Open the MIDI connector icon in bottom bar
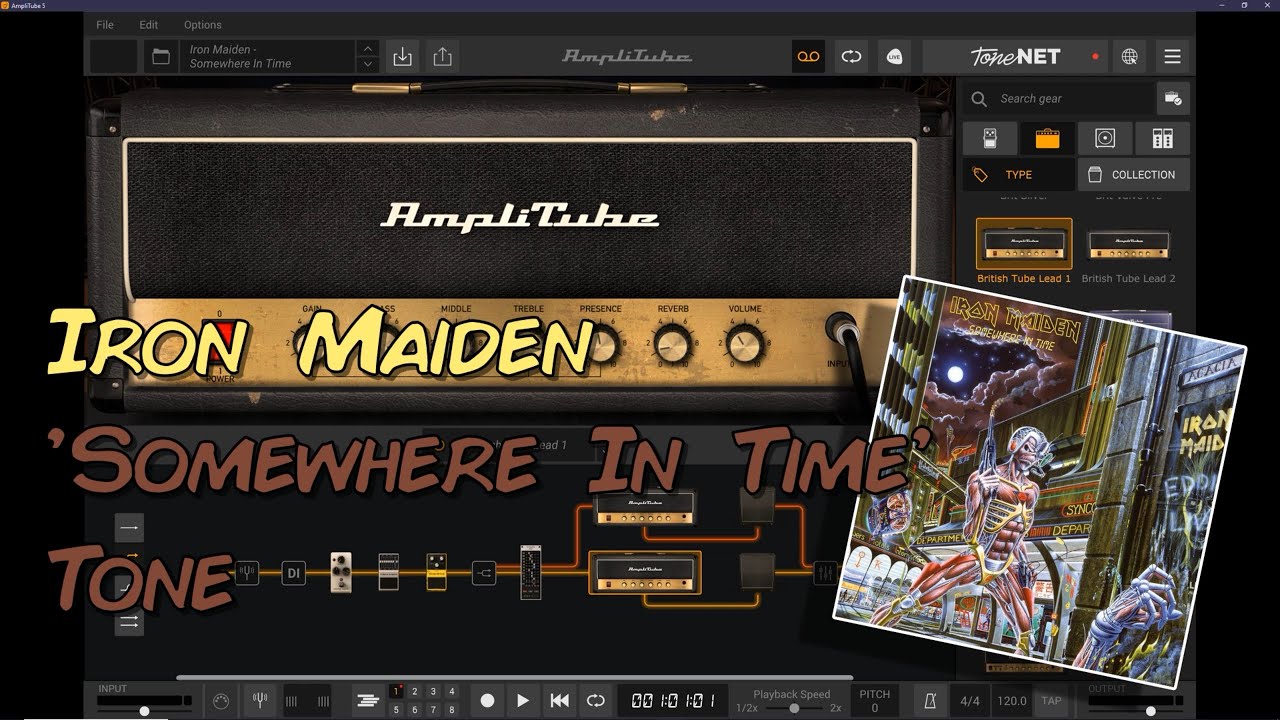1280x720 pixels. pos(221,701)
